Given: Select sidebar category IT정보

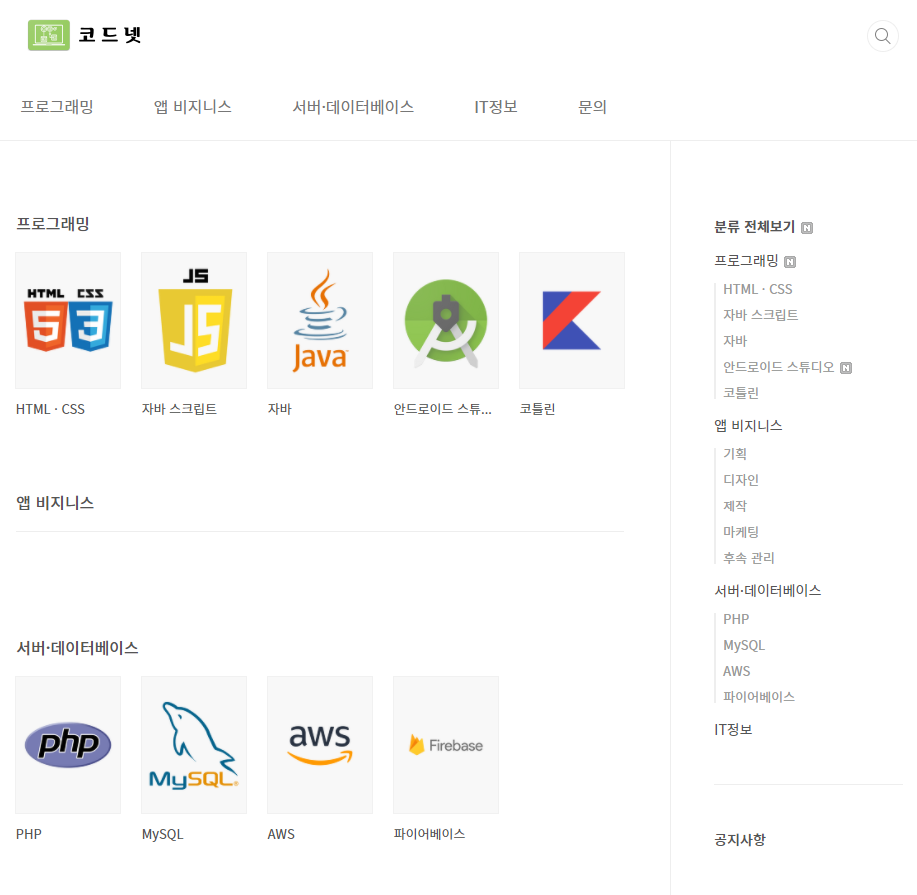Looking at the screenshot, I should click(733, 730).
